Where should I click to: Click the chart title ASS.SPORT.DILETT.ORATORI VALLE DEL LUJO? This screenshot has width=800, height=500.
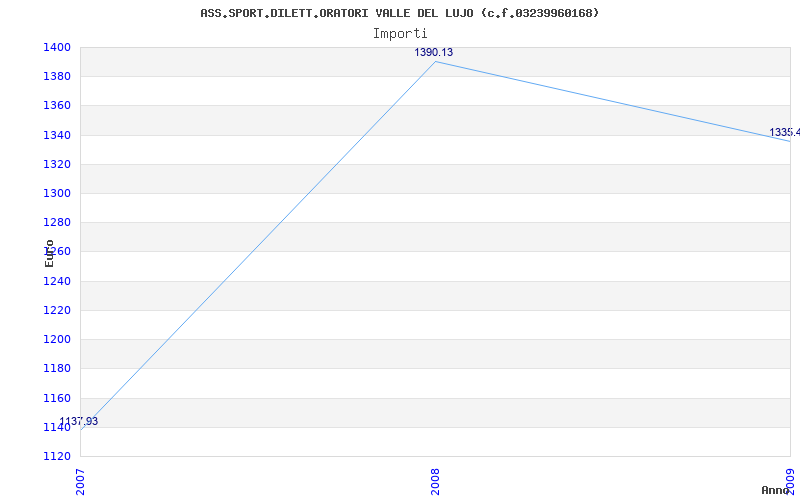[x=399, y=13]
